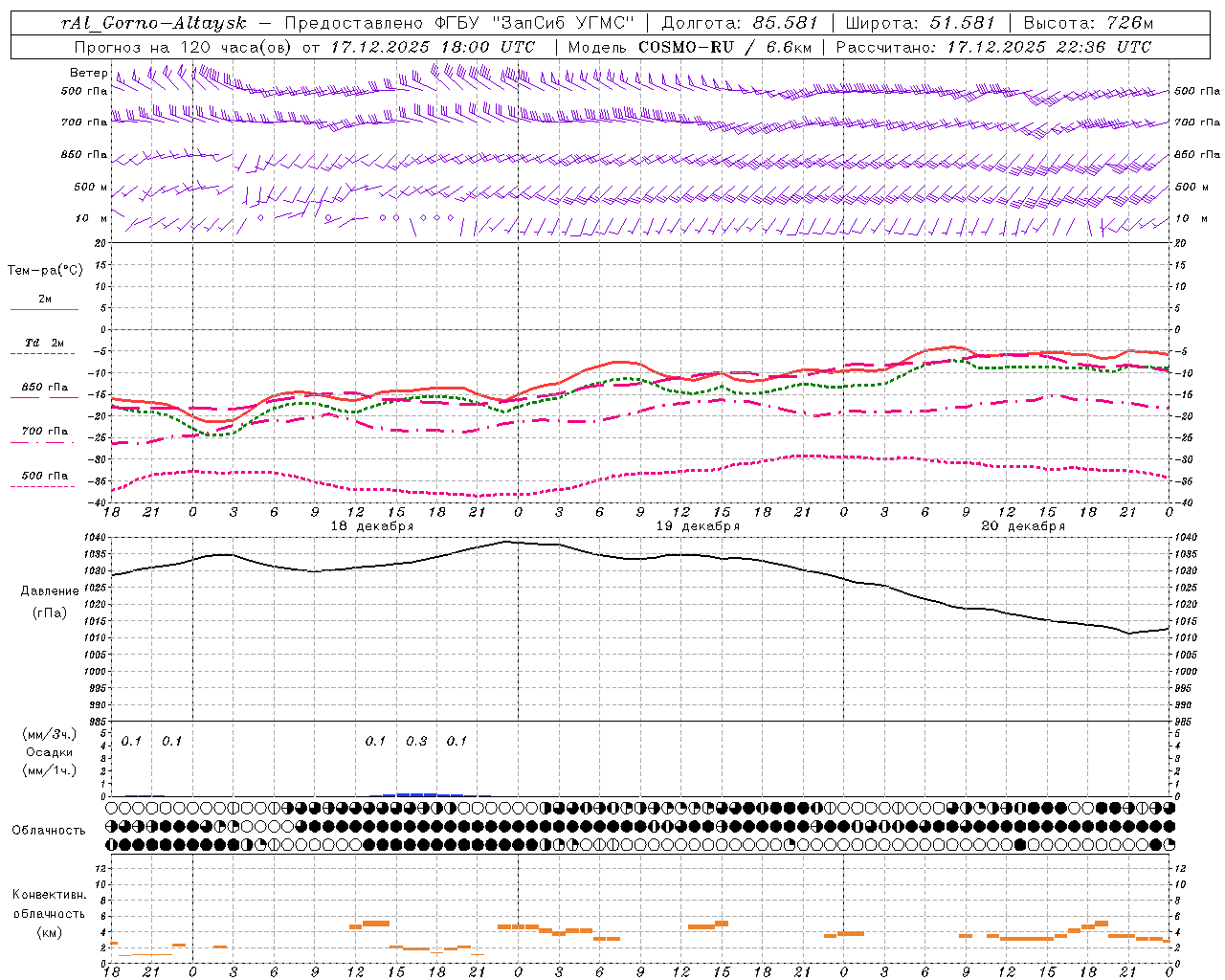Click the (мм/1ч.) precipitation unit label

tap(49, 770)
